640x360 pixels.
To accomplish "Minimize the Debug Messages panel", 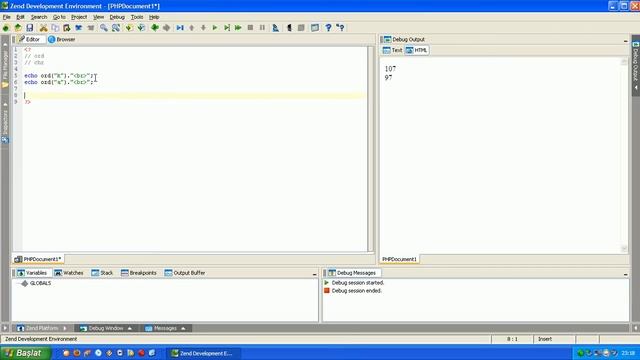I will click(625, 274).
